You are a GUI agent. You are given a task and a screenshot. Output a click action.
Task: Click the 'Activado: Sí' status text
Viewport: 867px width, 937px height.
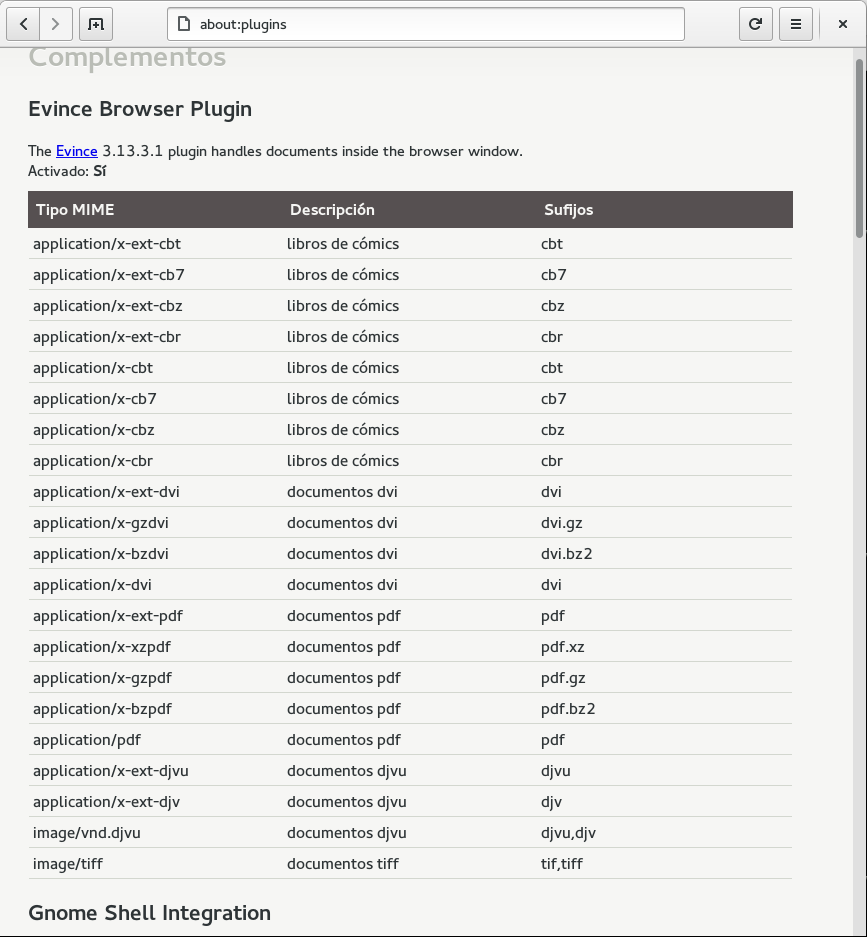click(x=67, y=172)
